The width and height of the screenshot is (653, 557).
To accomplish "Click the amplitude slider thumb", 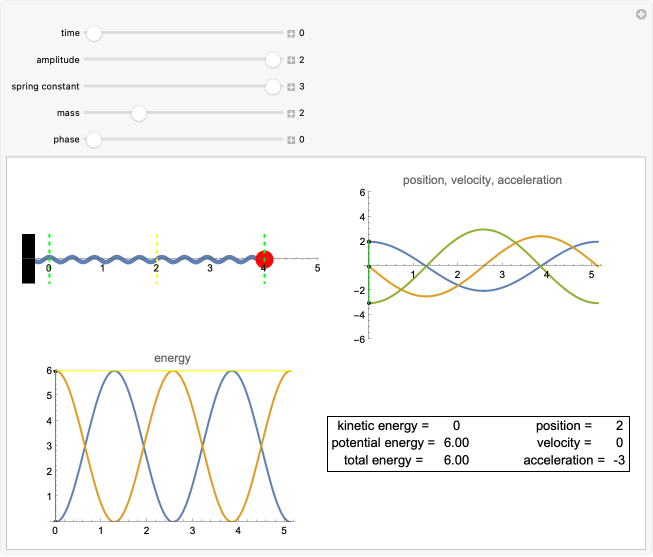I will point(273,60).
